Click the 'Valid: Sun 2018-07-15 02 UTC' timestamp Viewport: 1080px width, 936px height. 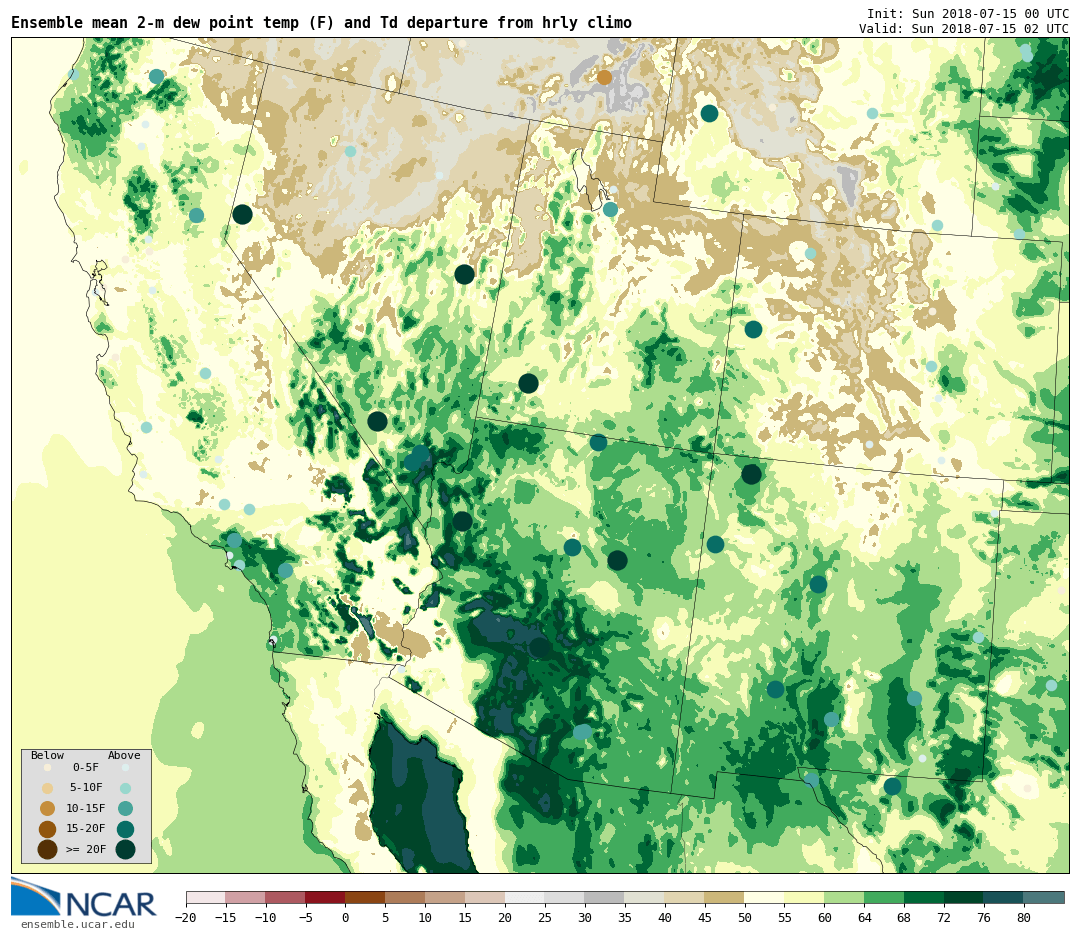pos(963,29)
